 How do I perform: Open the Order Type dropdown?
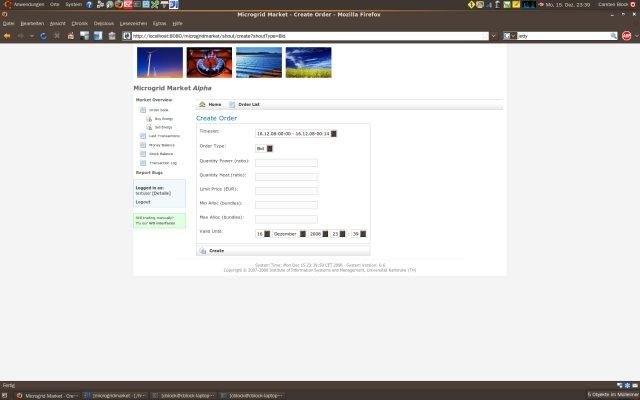[x=269, y=148]
